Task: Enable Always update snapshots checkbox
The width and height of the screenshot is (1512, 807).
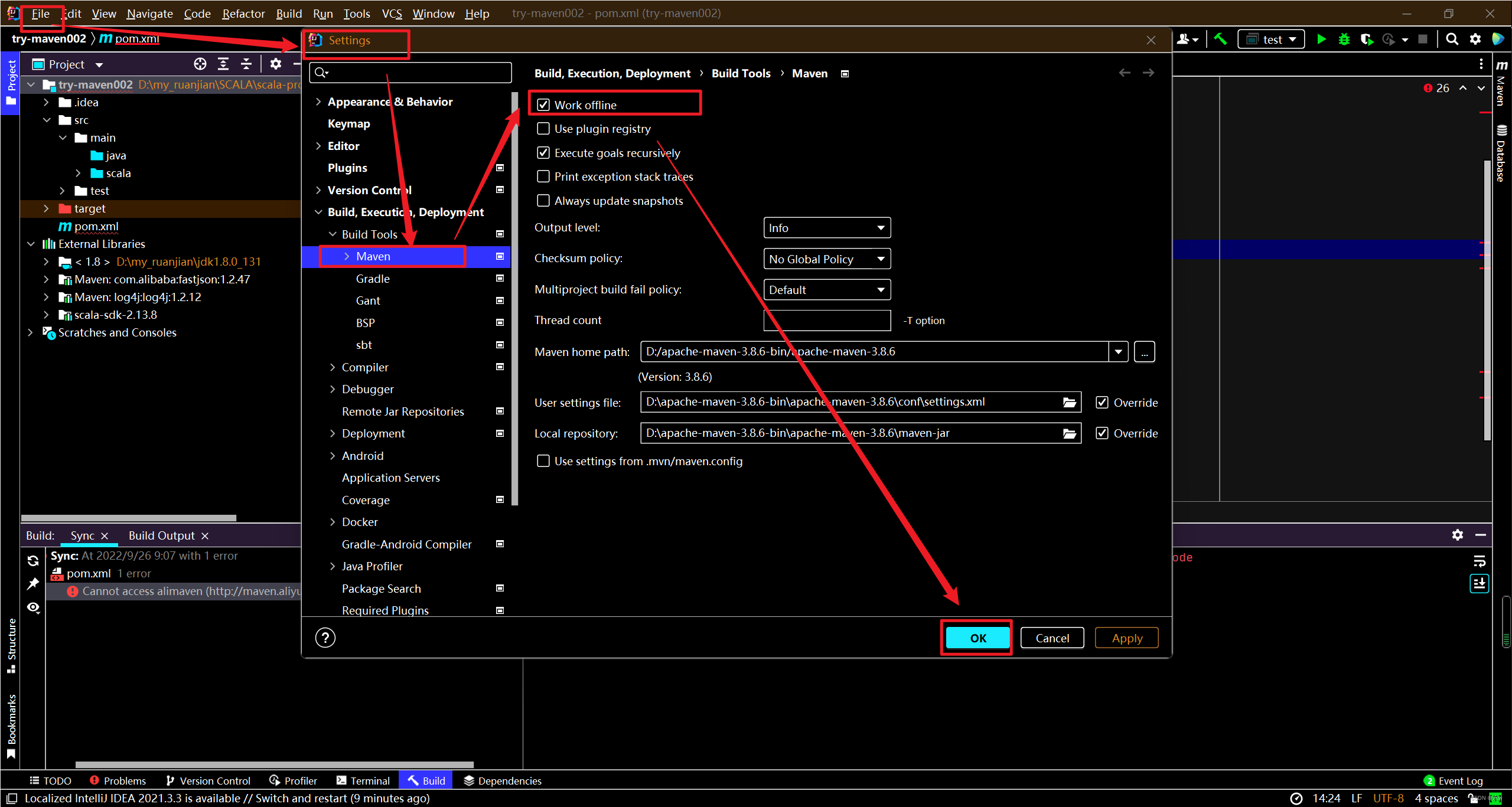Action: [x=543, y=201]
